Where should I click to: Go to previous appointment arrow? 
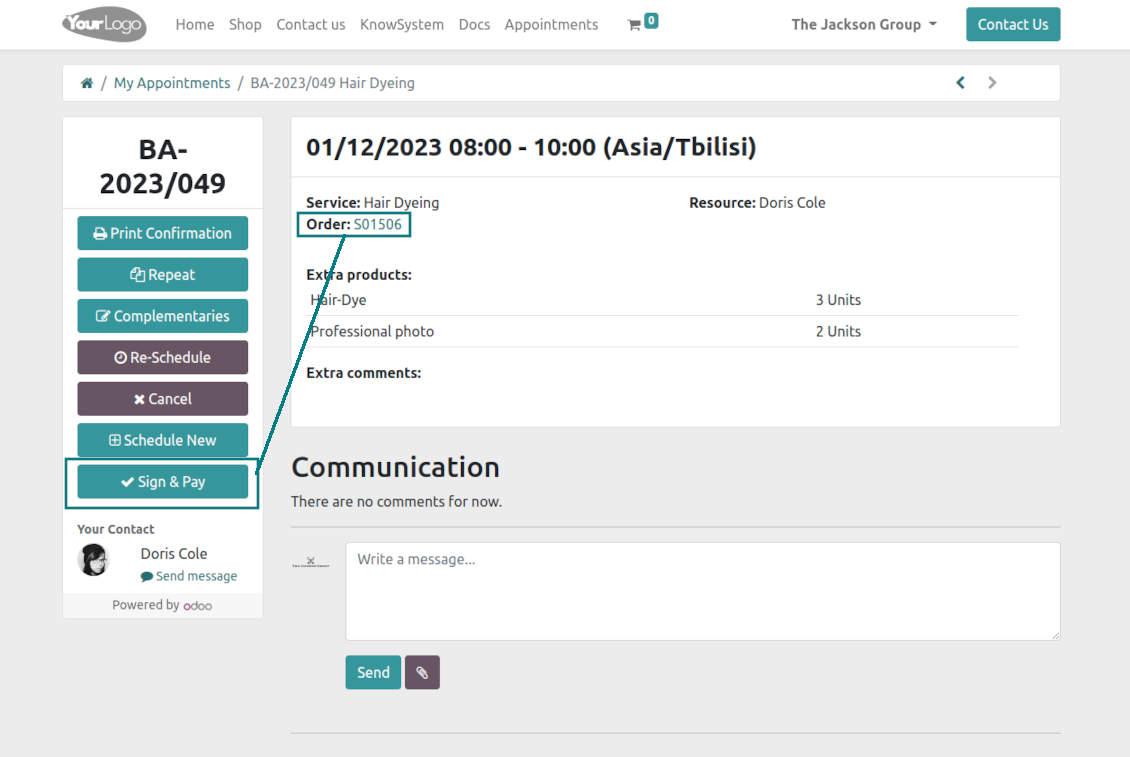pos(960,82)
